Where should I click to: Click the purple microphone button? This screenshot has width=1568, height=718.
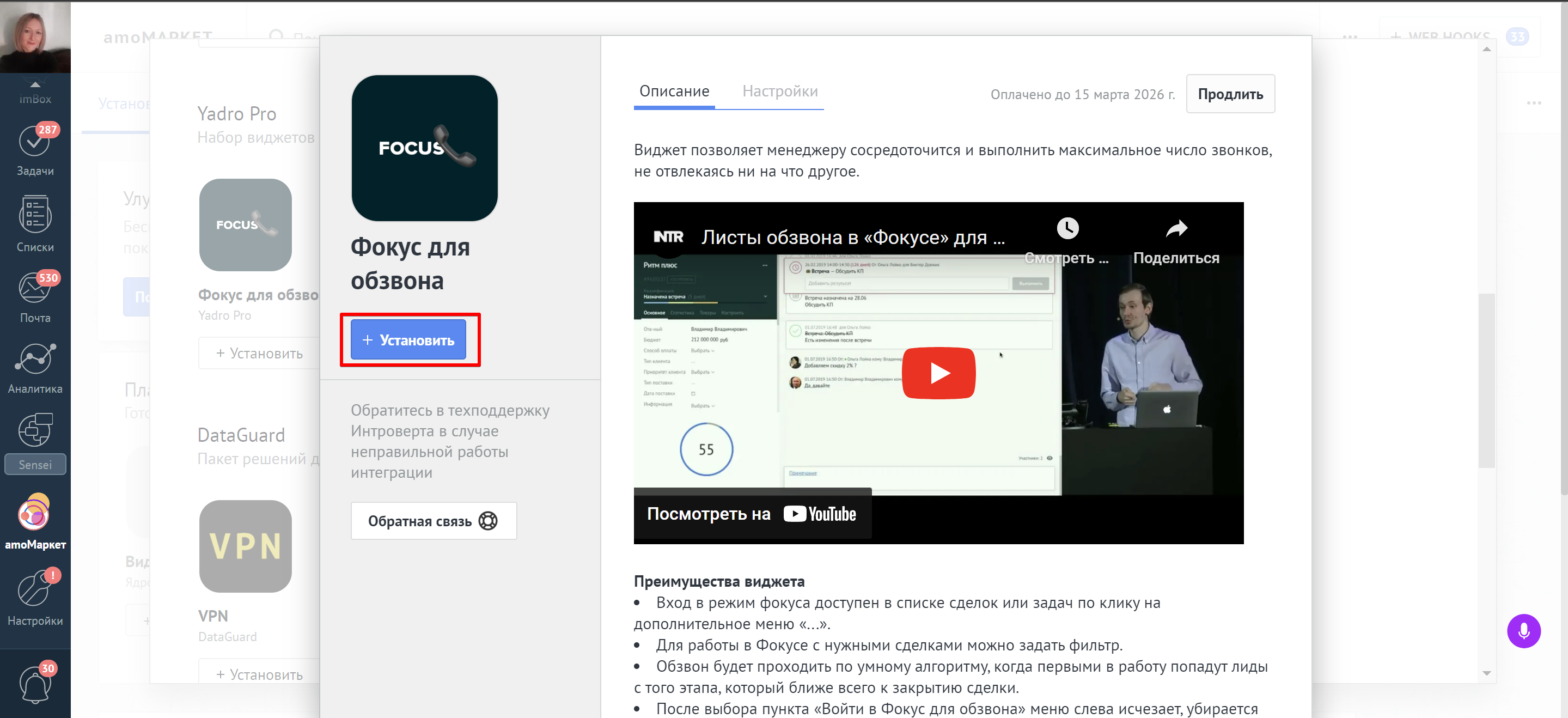point(1523,631)
